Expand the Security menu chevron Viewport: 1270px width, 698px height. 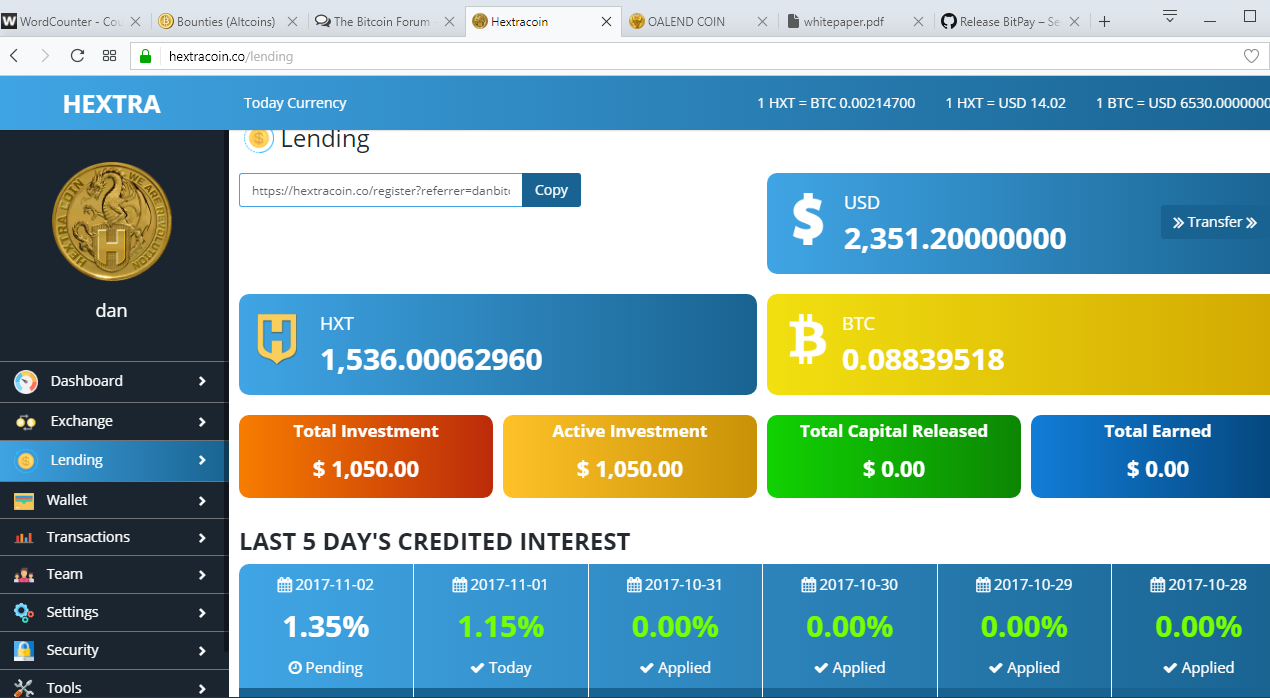(x=202, y=651)
